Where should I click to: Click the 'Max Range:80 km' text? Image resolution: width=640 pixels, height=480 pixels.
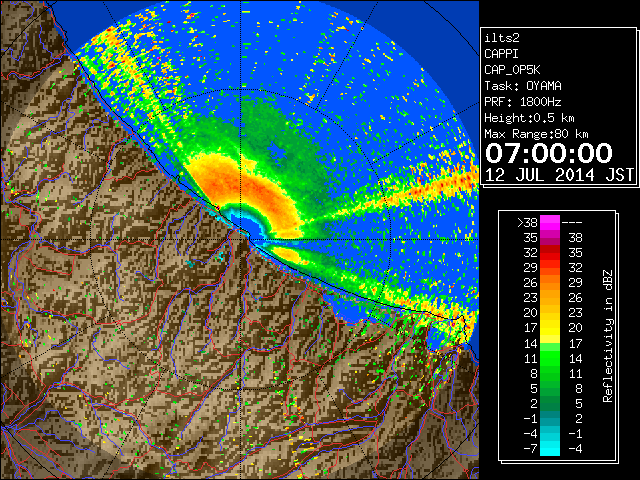click(x=536, y=134)
